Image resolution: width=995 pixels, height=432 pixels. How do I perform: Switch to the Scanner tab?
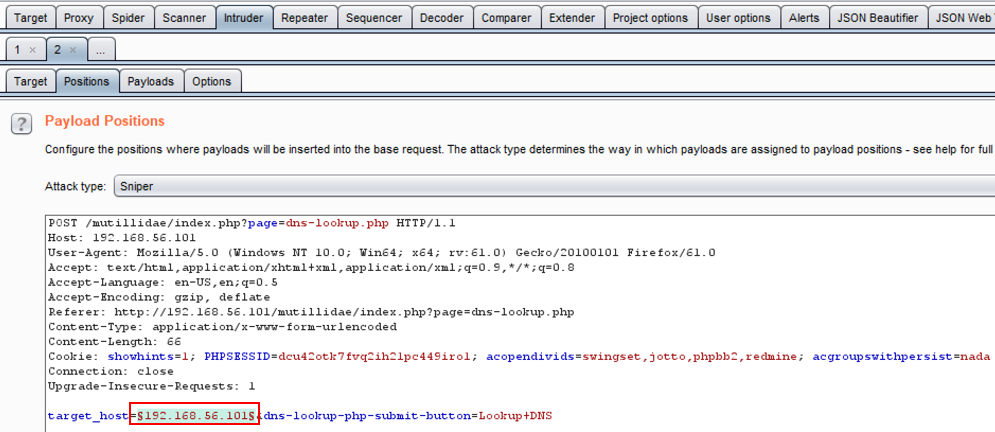pyautogui.click(x=184, y=18)
